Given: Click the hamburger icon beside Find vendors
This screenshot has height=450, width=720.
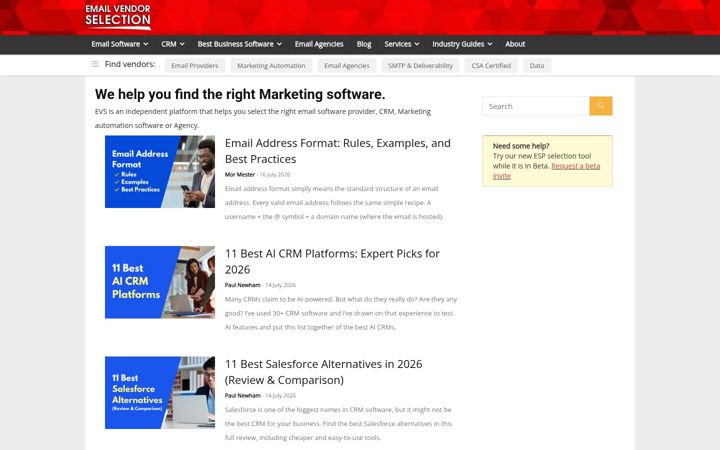Looking at the screenshot, I should click(95, 64).
